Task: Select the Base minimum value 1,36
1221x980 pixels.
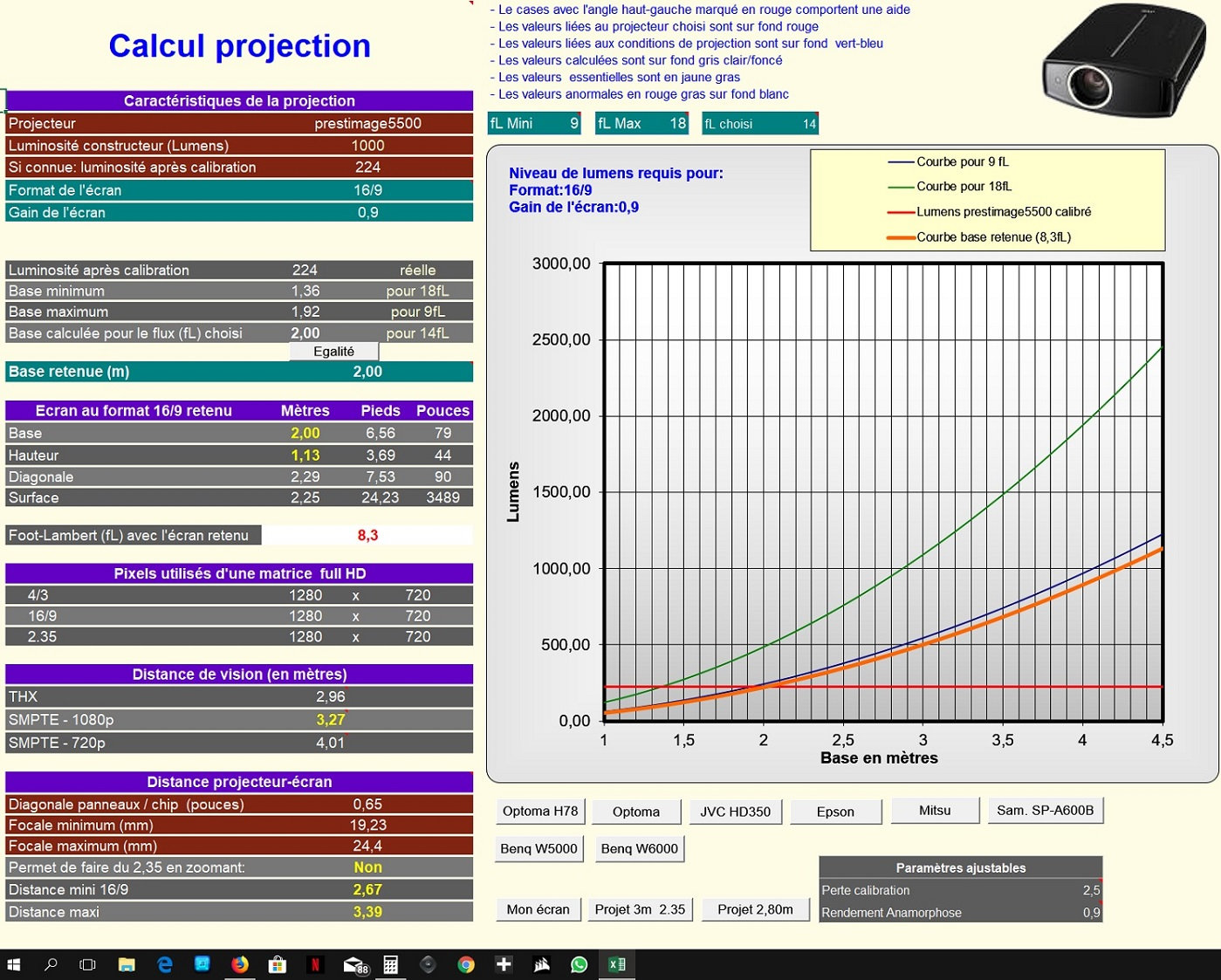Action: click(x=305, y=291)
